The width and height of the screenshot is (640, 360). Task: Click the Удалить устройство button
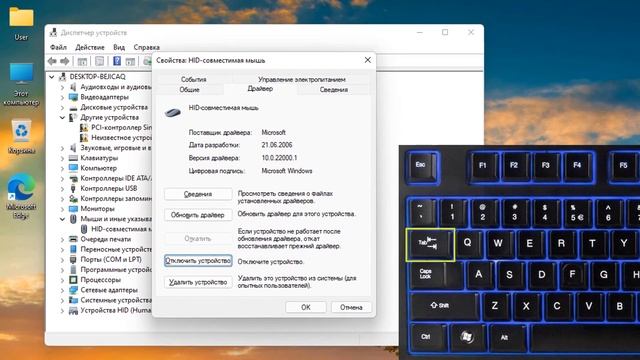[x=198, y=282]
